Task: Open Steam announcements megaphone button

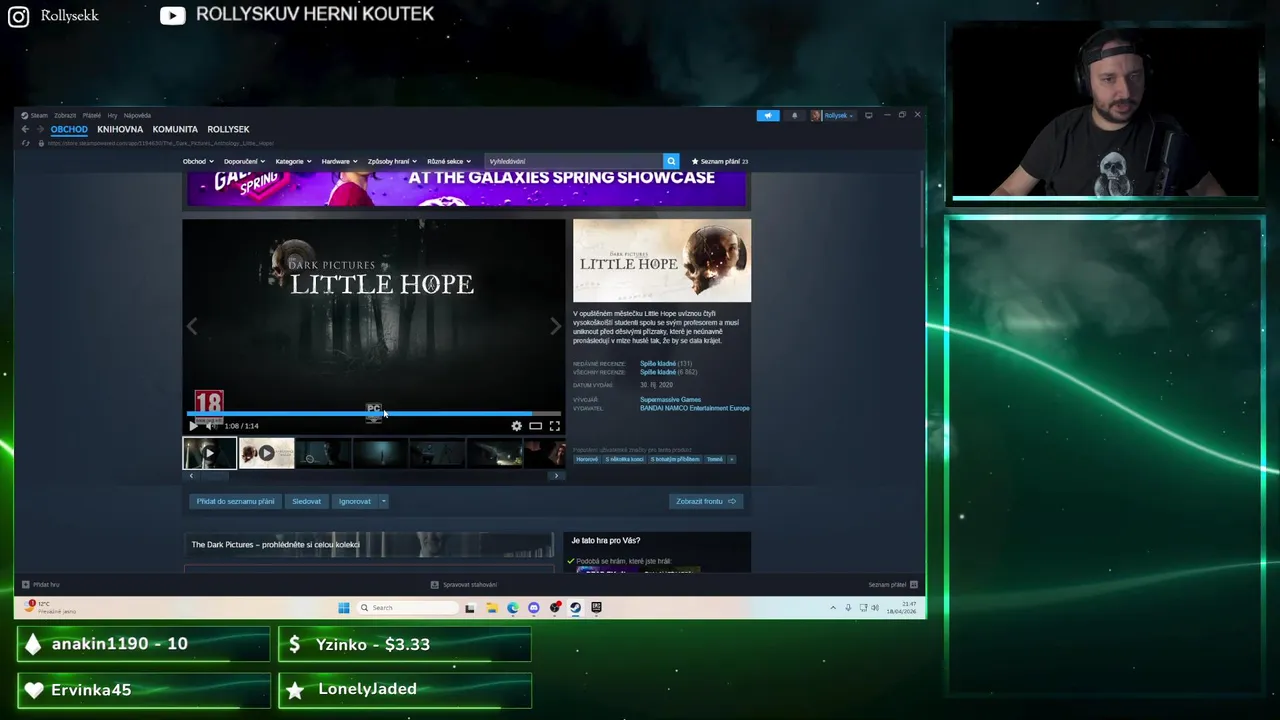Action: (x=768, y=115)
